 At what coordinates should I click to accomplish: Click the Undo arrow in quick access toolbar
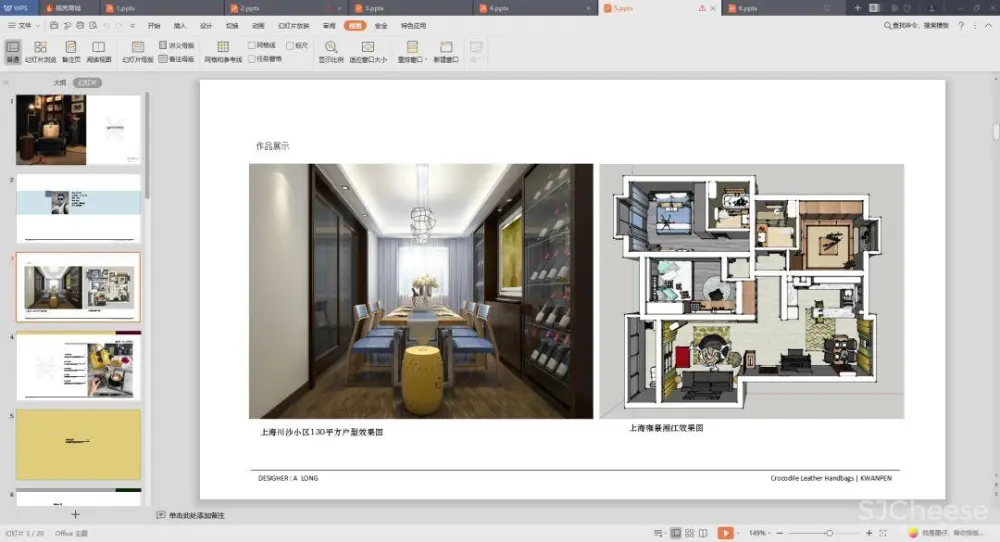tap(106, 26)
